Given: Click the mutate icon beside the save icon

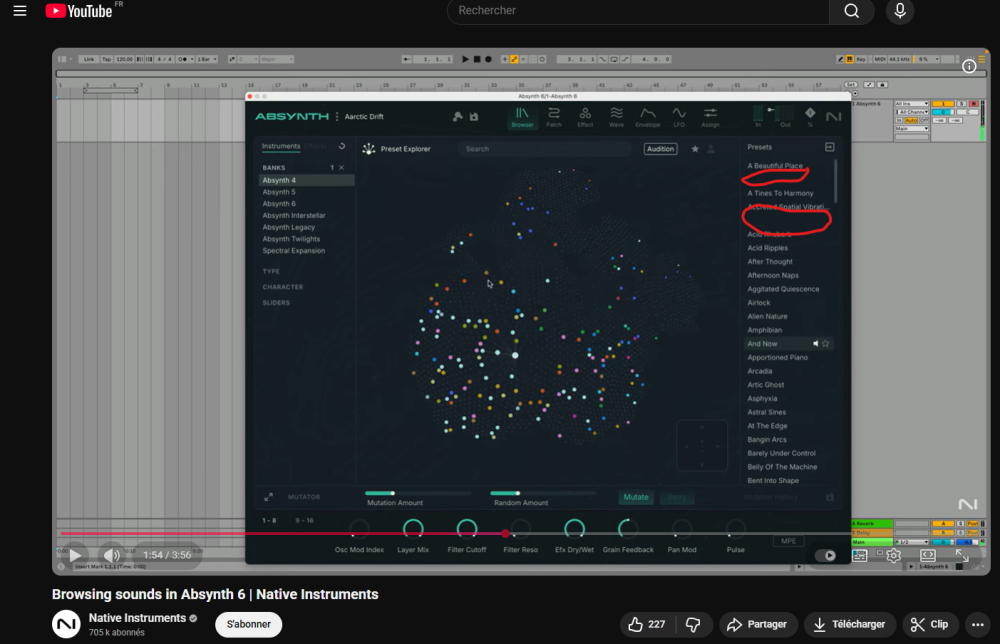Looking at the screenshot, I should pos(457,117).
